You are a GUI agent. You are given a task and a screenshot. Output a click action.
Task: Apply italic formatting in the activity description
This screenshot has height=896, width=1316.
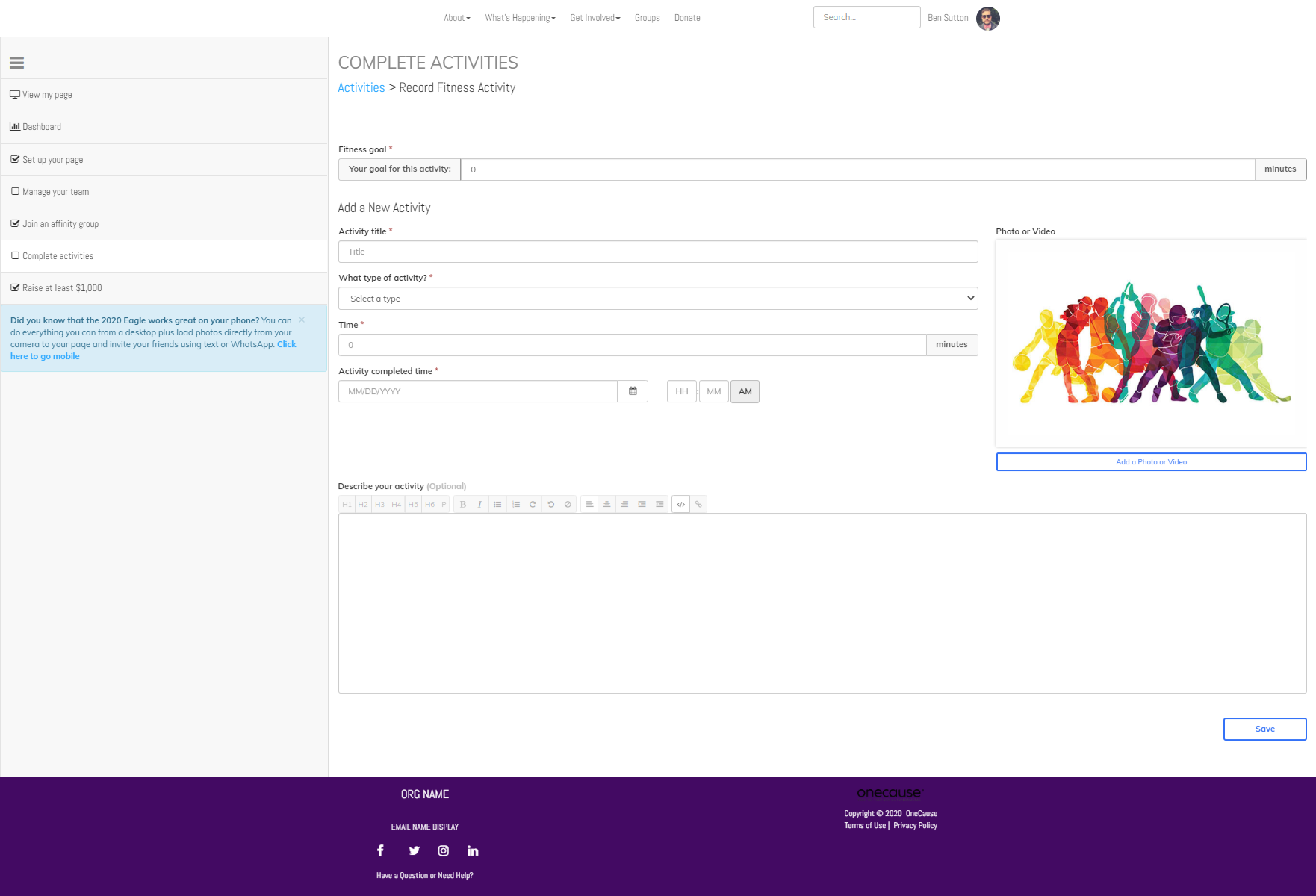(479, 504)
